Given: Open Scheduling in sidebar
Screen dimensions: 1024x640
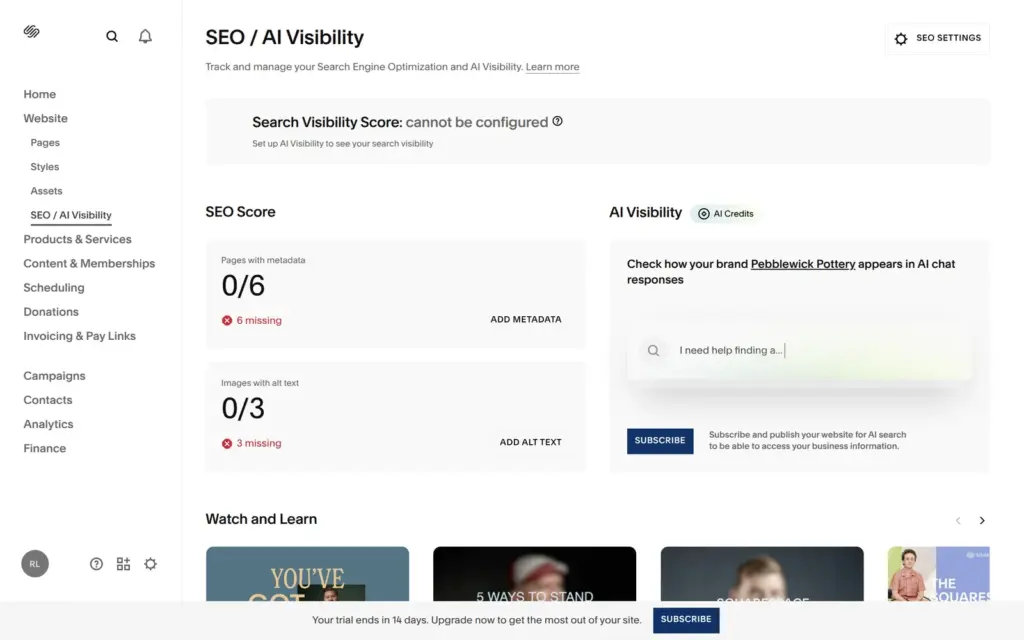Looking at the screenshot, I should point(54,287).
